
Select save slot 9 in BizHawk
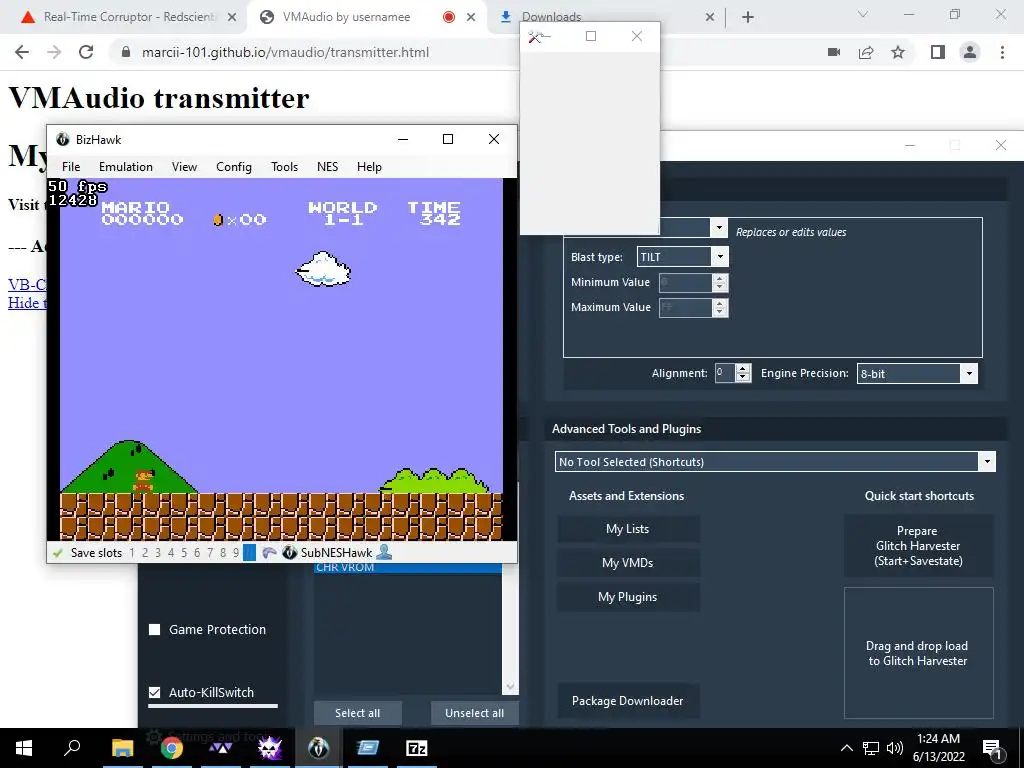[236, 553]
